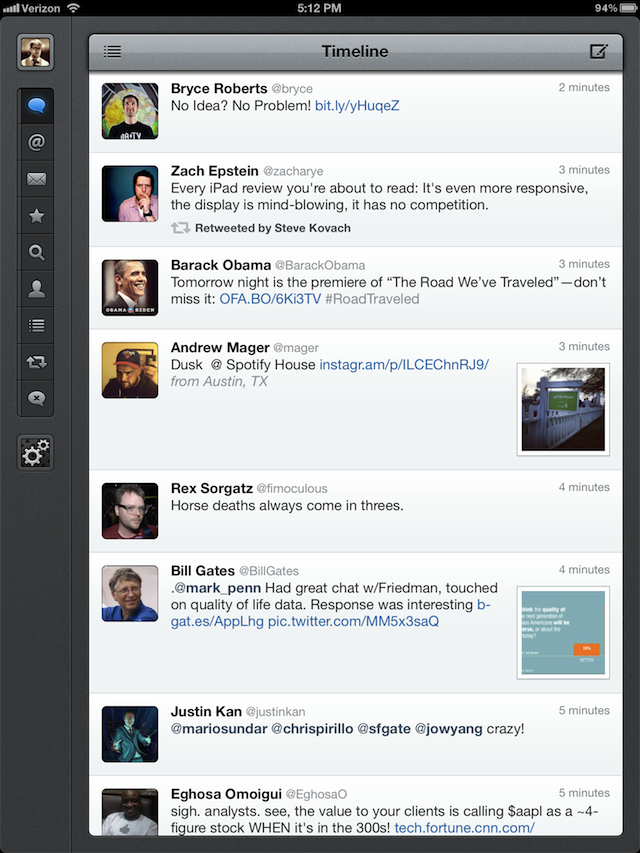Open the Mute filters speech-bubble-x tab
Image resolution: width=640 pixels, height=853 pixels.
36,398
